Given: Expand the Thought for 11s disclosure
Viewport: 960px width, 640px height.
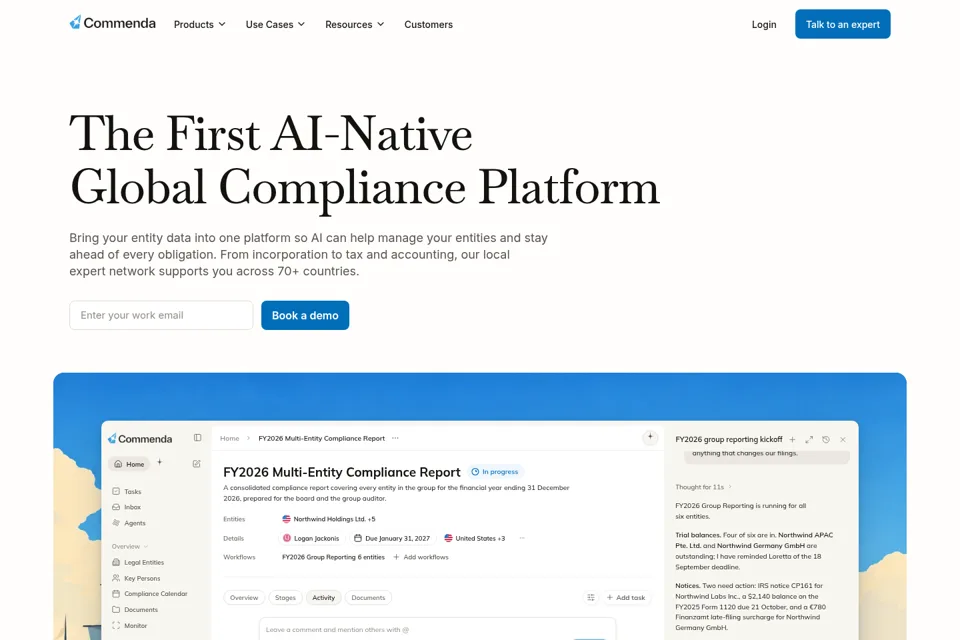Looking at the screenshot, I should coord(703,487).
